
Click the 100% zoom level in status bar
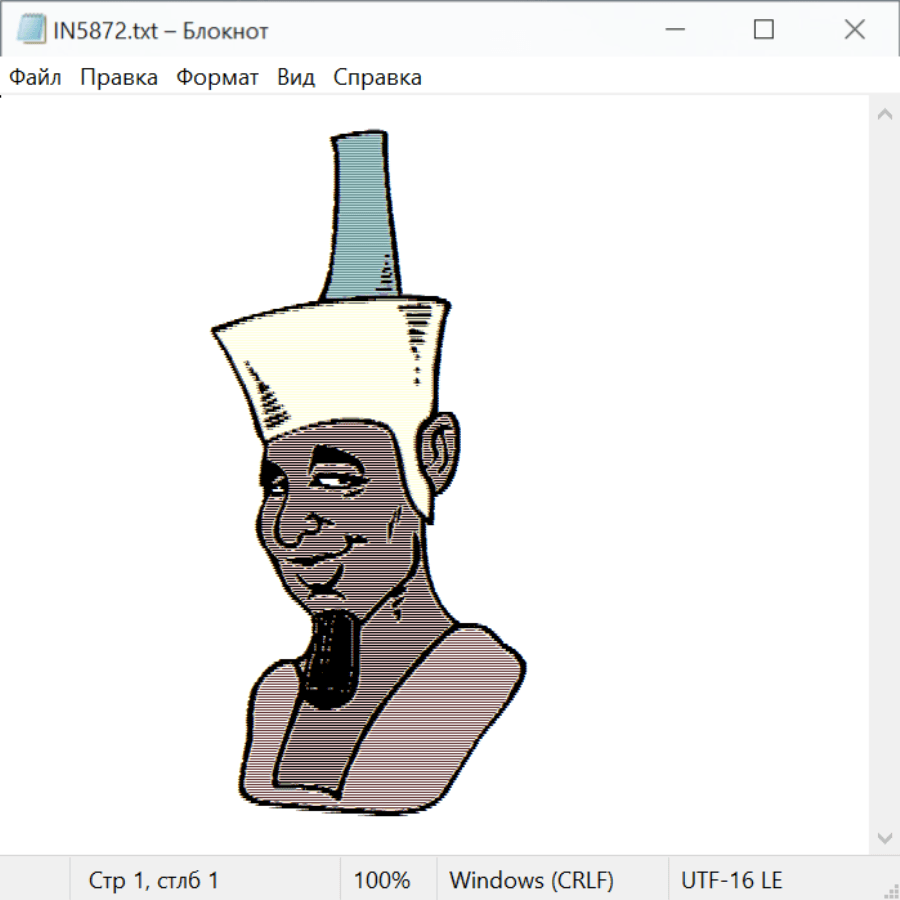pyautogui.click(x=382, y=880)
